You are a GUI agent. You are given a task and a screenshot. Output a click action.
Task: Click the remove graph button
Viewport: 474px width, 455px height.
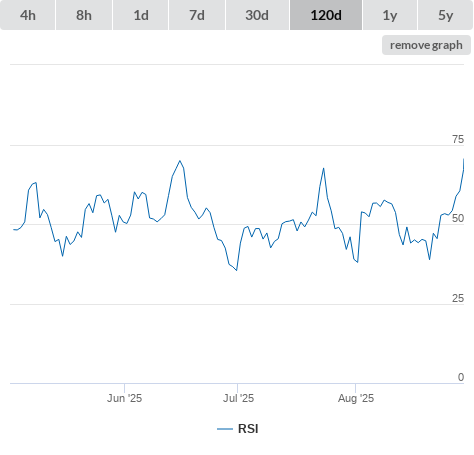pos(426,45)
